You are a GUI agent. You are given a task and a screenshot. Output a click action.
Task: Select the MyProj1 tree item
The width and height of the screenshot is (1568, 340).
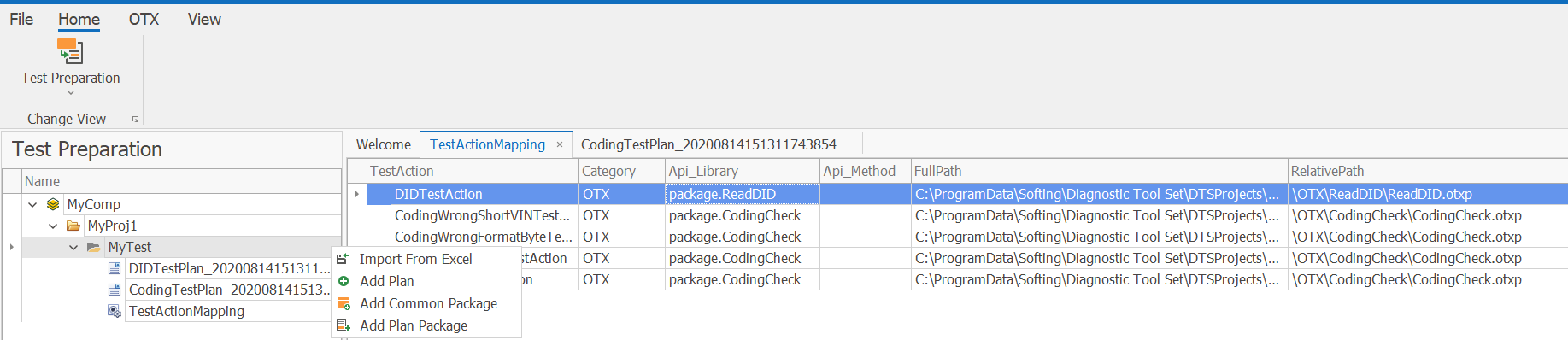tap(112, 226)
